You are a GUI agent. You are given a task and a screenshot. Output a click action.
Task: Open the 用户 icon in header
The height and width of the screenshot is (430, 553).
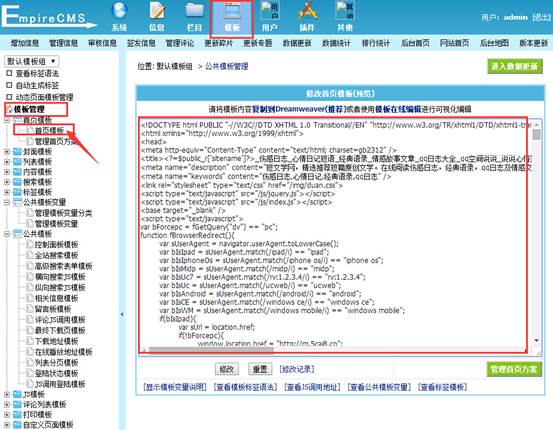click(x=270, y=16)
